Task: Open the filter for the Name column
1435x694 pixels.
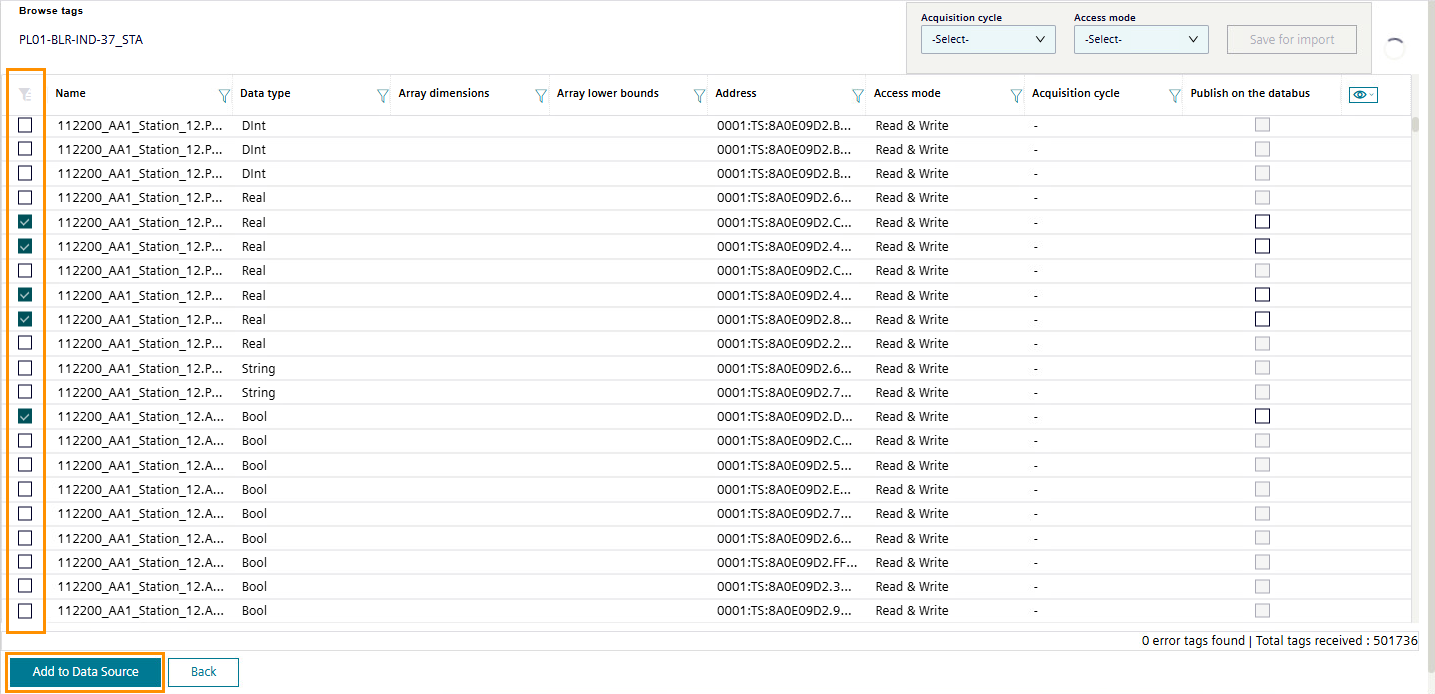Action: tap(224, 94)
